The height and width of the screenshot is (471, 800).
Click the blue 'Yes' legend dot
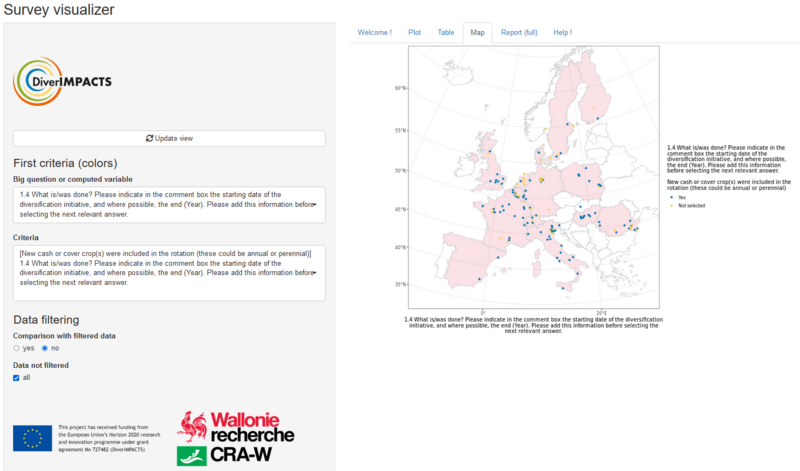[x=671, y=197]
